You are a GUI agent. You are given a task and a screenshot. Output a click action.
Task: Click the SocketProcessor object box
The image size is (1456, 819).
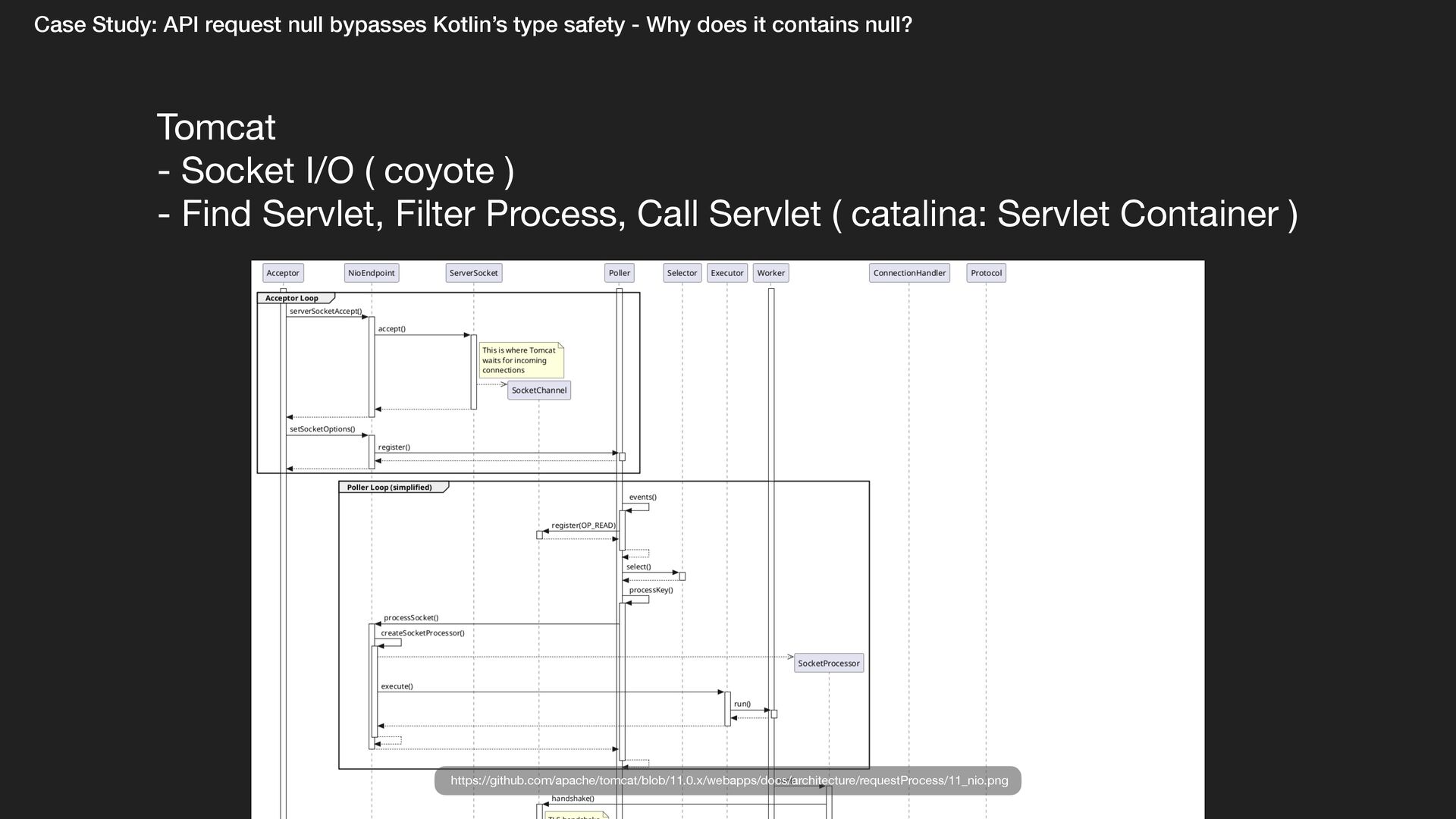pos(828,664)
